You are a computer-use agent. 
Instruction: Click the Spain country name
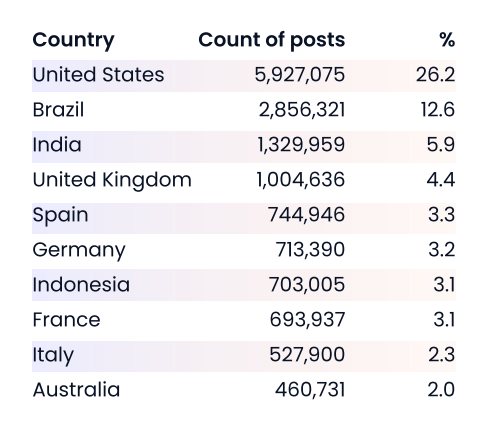(61, 215)
